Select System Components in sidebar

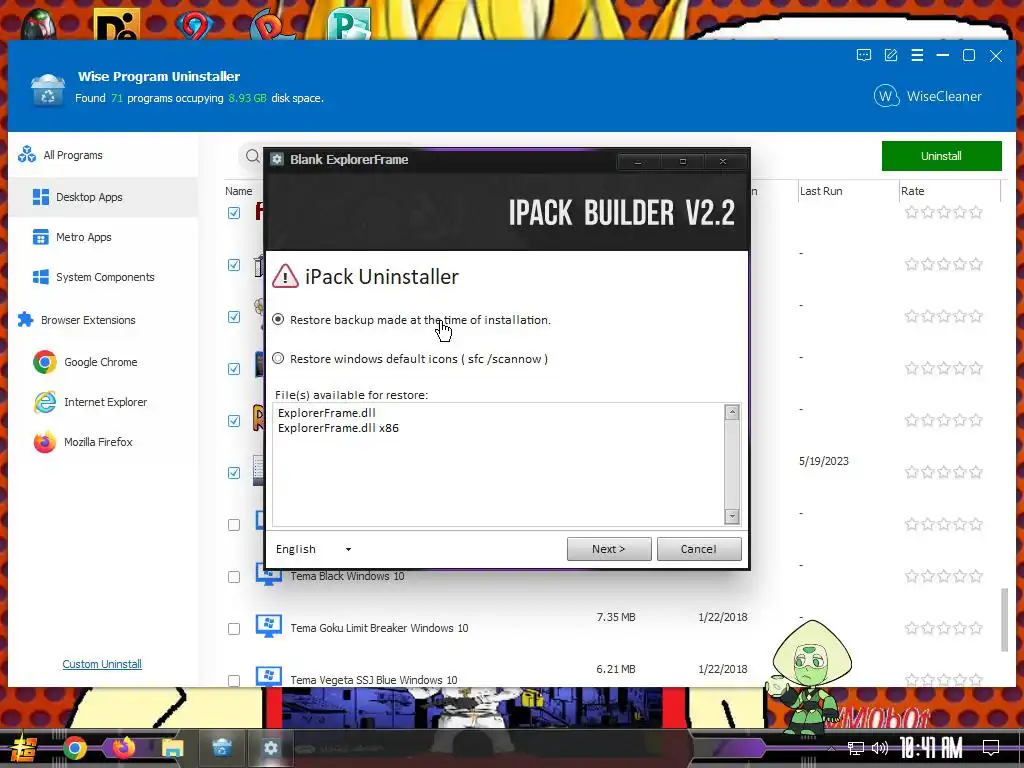click(103, 277)
